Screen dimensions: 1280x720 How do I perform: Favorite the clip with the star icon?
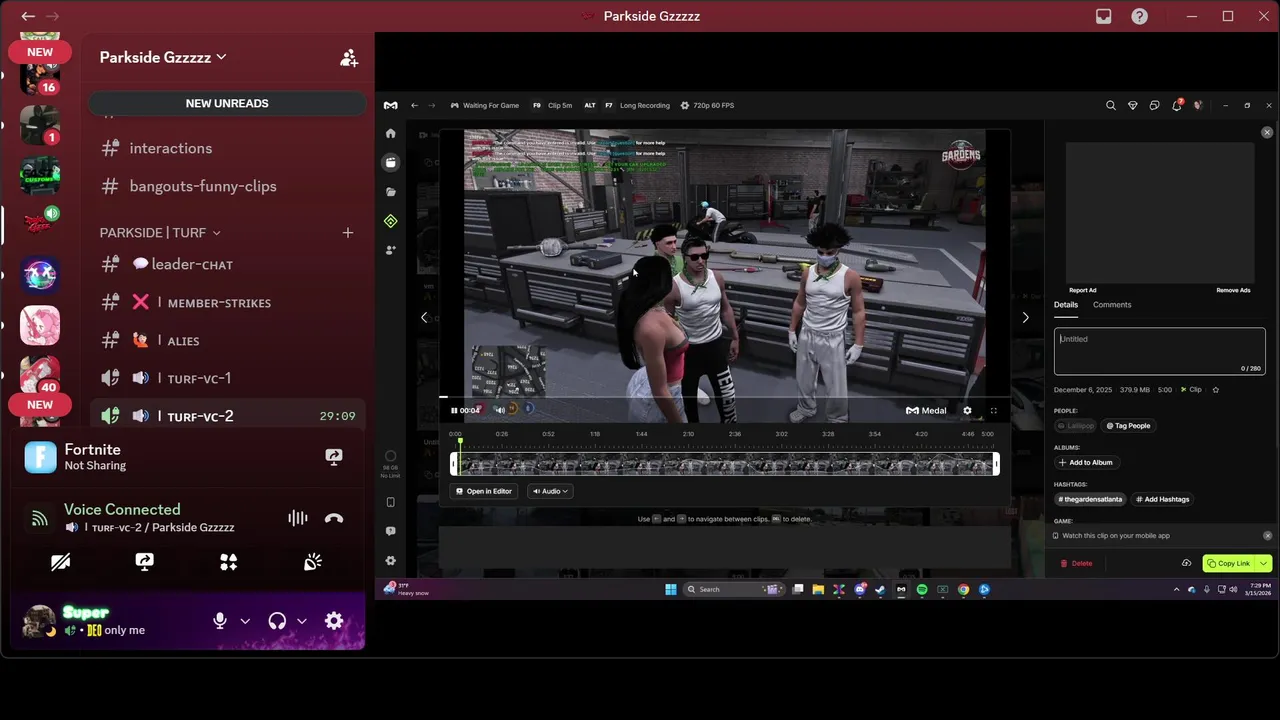(x=1216, y=389)
